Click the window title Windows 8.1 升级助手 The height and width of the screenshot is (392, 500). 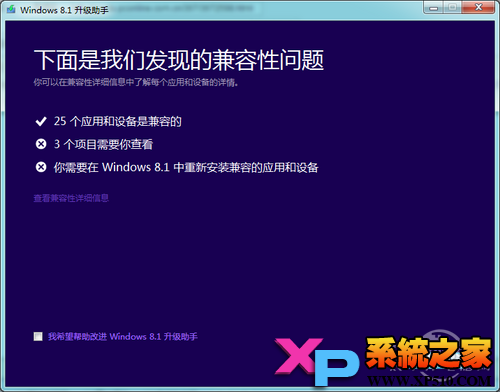pyautogui.click(x=64, y=10)
